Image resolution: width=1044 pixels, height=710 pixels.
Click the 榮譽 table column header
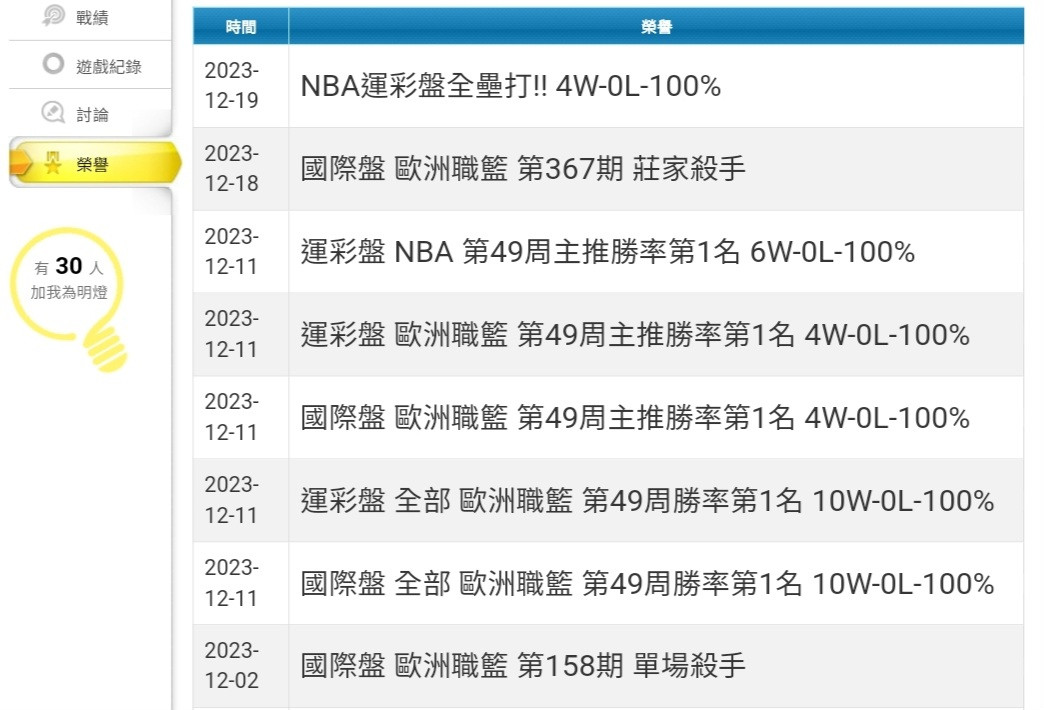click(x=656, y=27)
